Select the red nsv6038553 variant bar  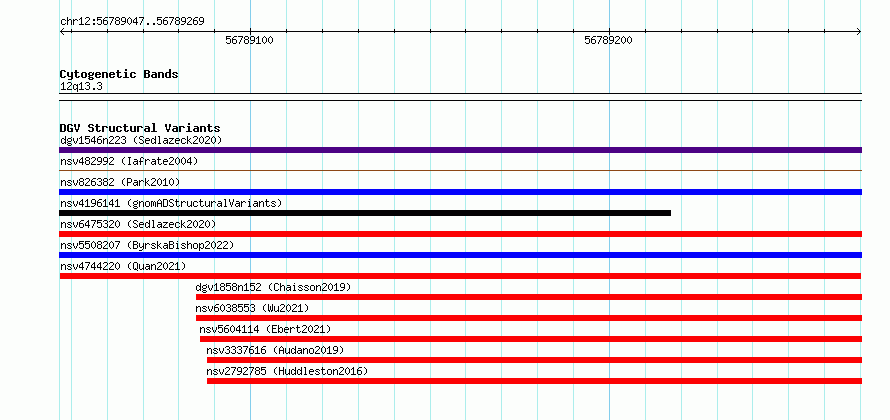point(529,318)
